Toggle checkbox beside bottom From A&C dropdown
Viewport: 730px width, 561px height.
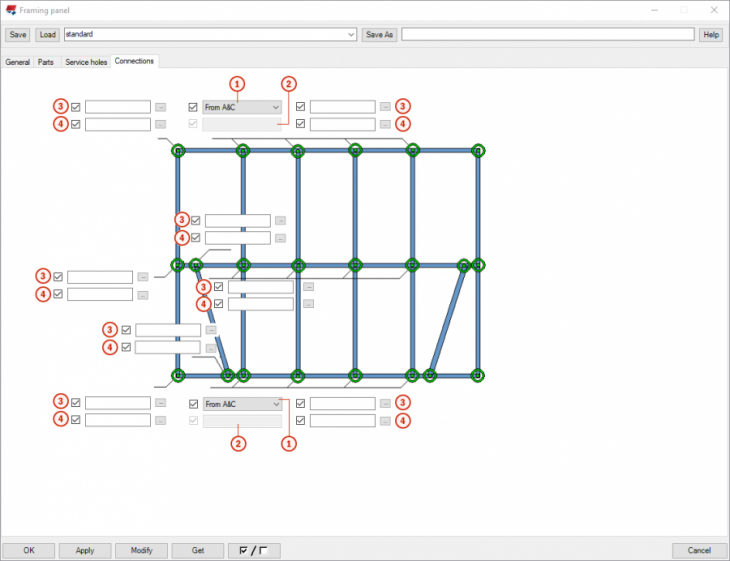click(193, 404)
